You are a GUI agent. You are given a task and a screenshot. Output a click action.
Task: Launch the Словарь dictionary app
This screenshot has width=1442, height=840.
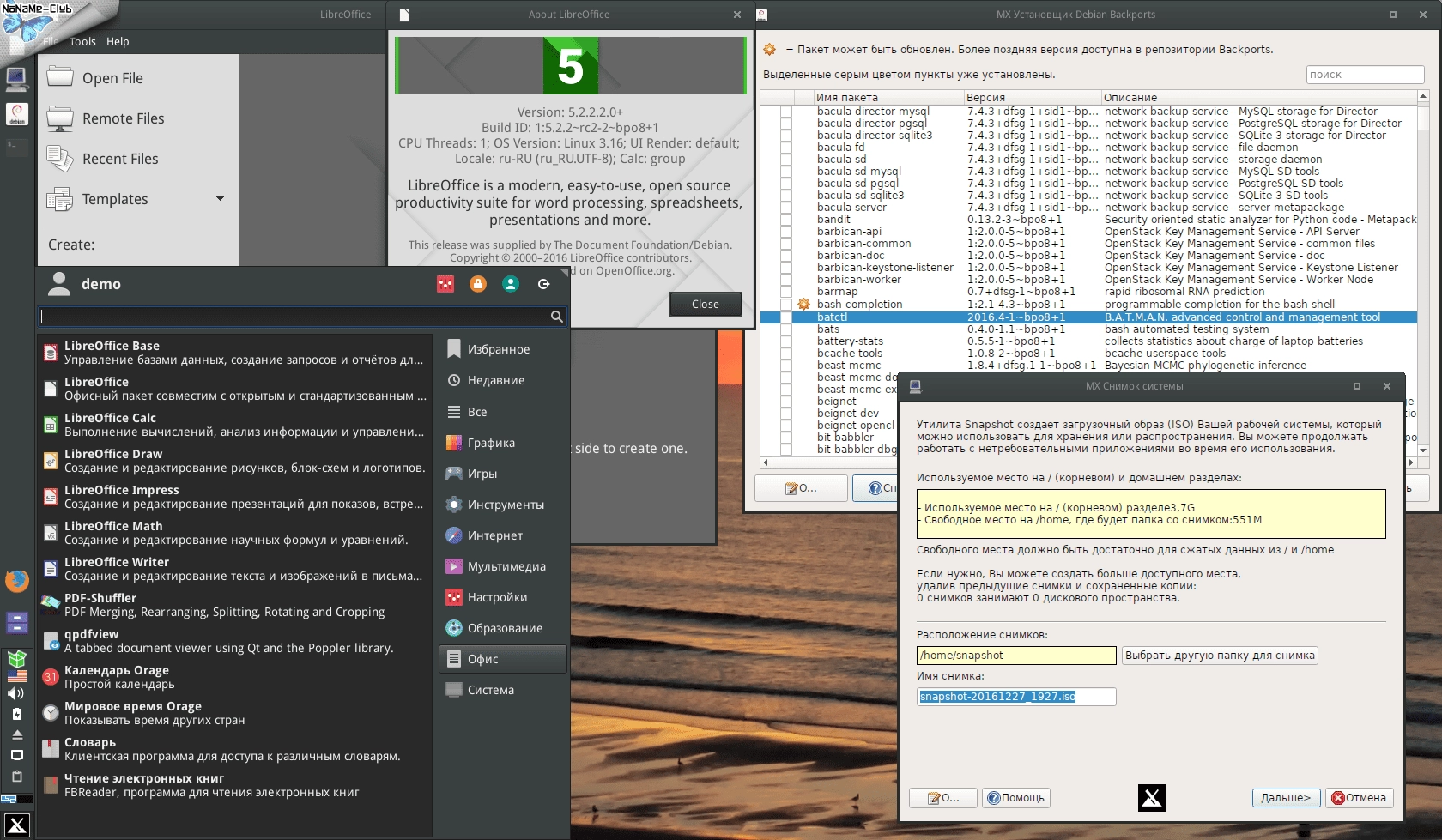point(233,749)
